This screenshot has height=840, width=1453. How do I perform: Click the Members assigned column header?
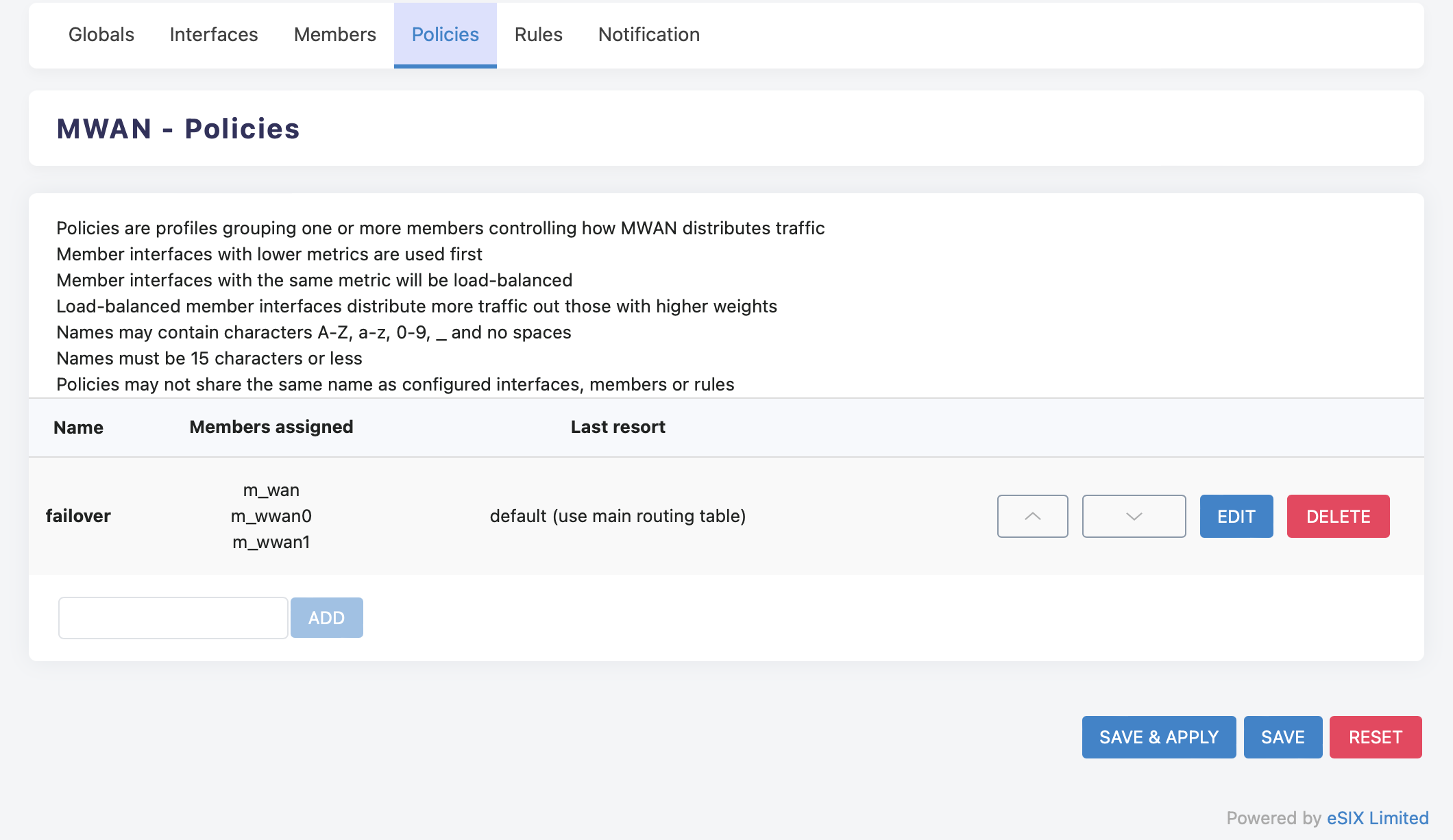tap(271, 427)
